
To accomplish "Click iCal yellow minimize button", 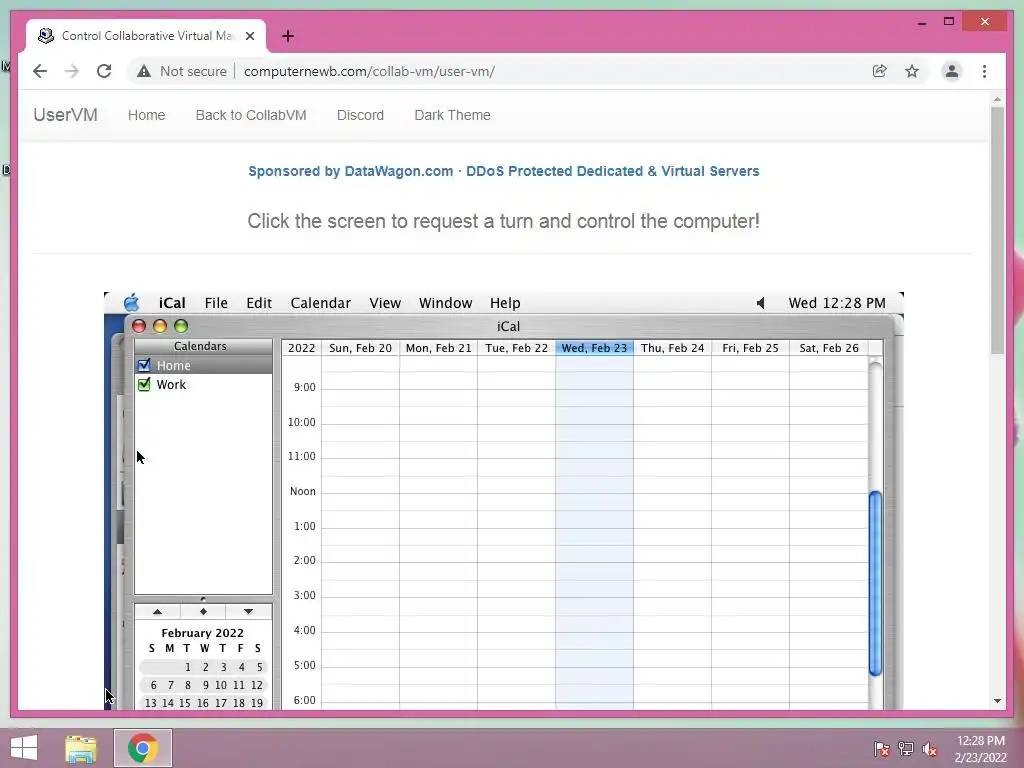I will click(x=160, y=326).
